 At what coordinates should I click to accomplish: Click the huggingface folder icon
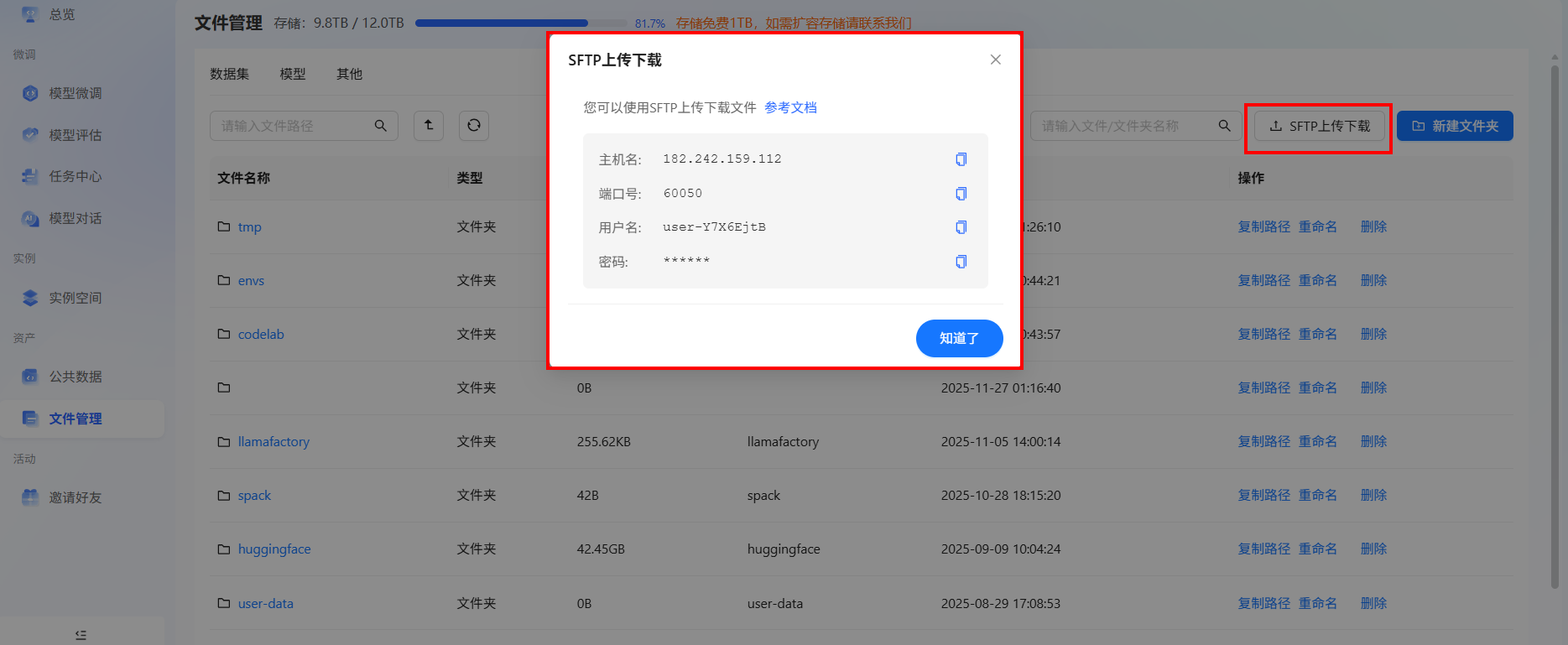pyautogui.click(x=224, y=549)
